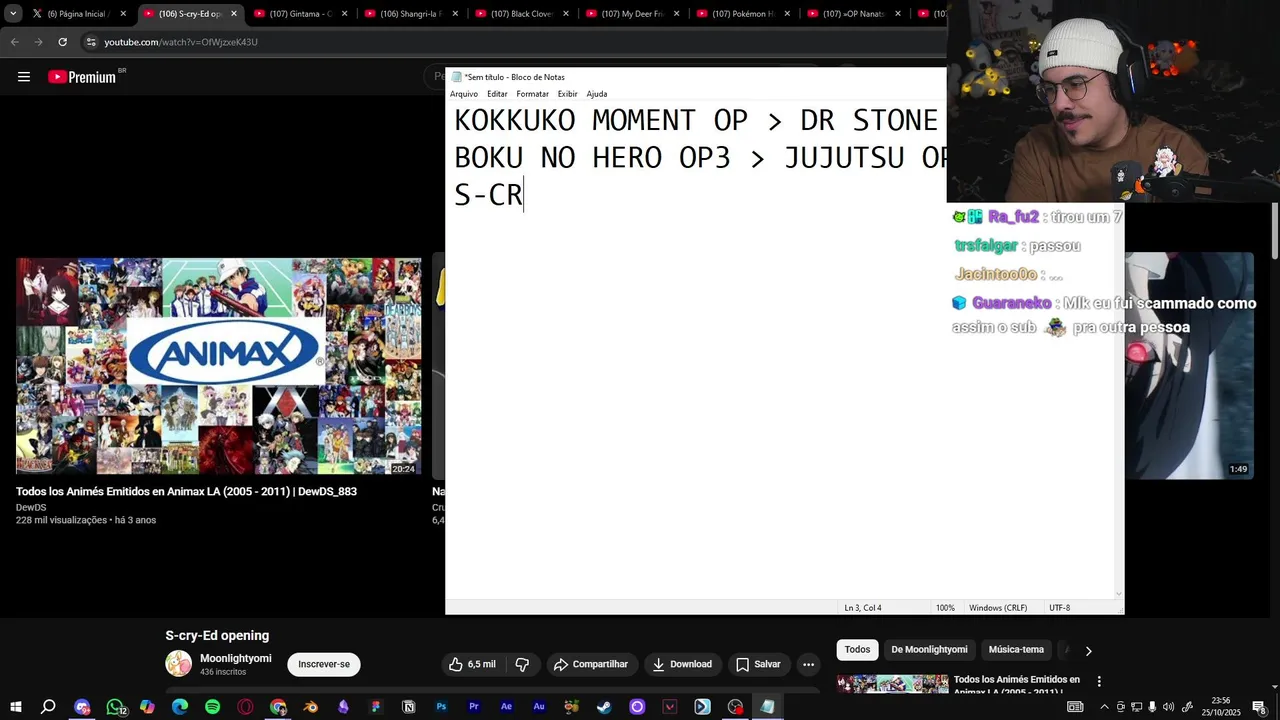This screenshot has width=1280, height=720.
Task: Open the Animax video thumbnail
Action: (x=219, y=366)
